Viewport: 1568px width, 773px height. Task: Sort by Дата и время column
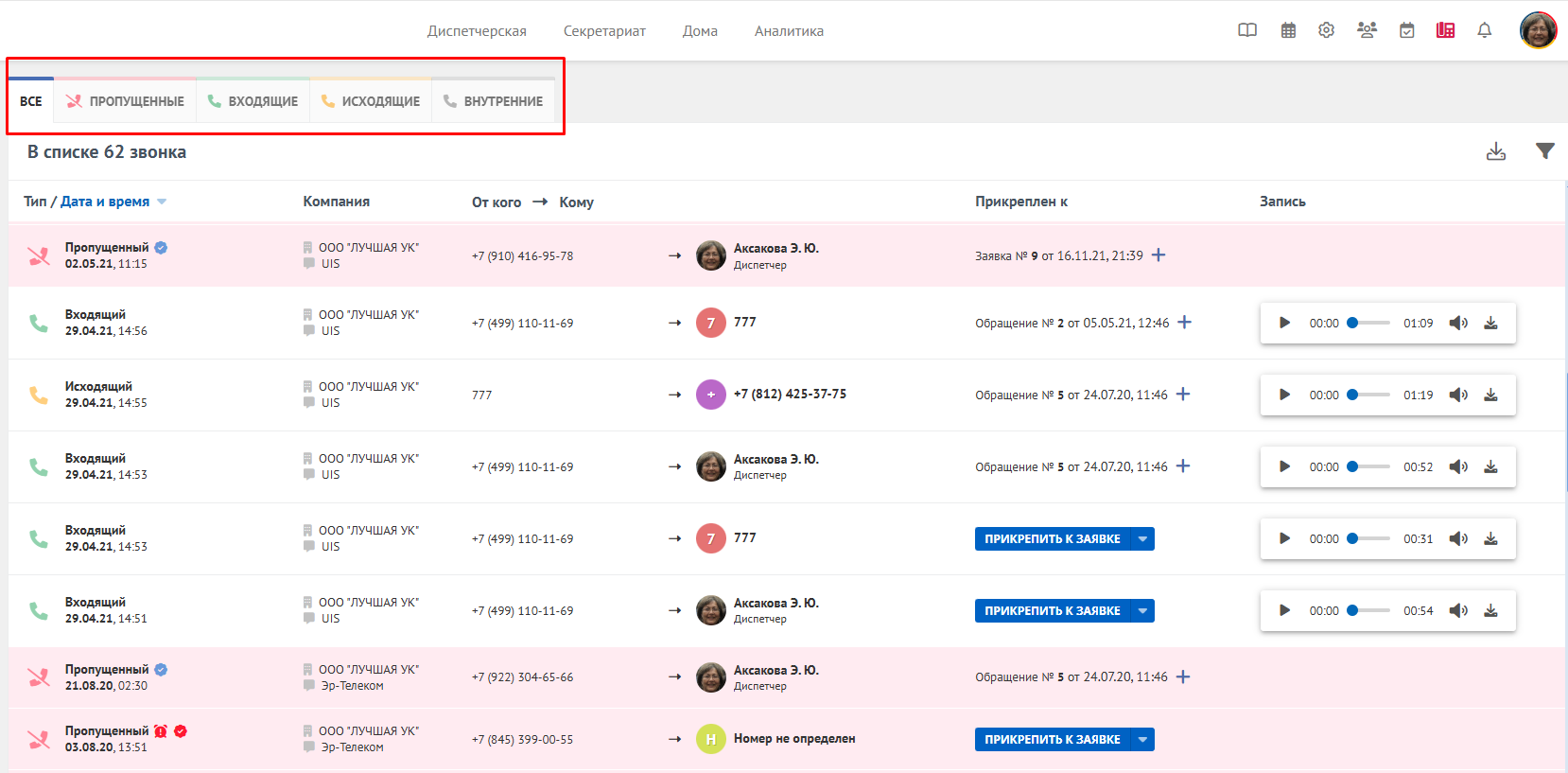105,202
